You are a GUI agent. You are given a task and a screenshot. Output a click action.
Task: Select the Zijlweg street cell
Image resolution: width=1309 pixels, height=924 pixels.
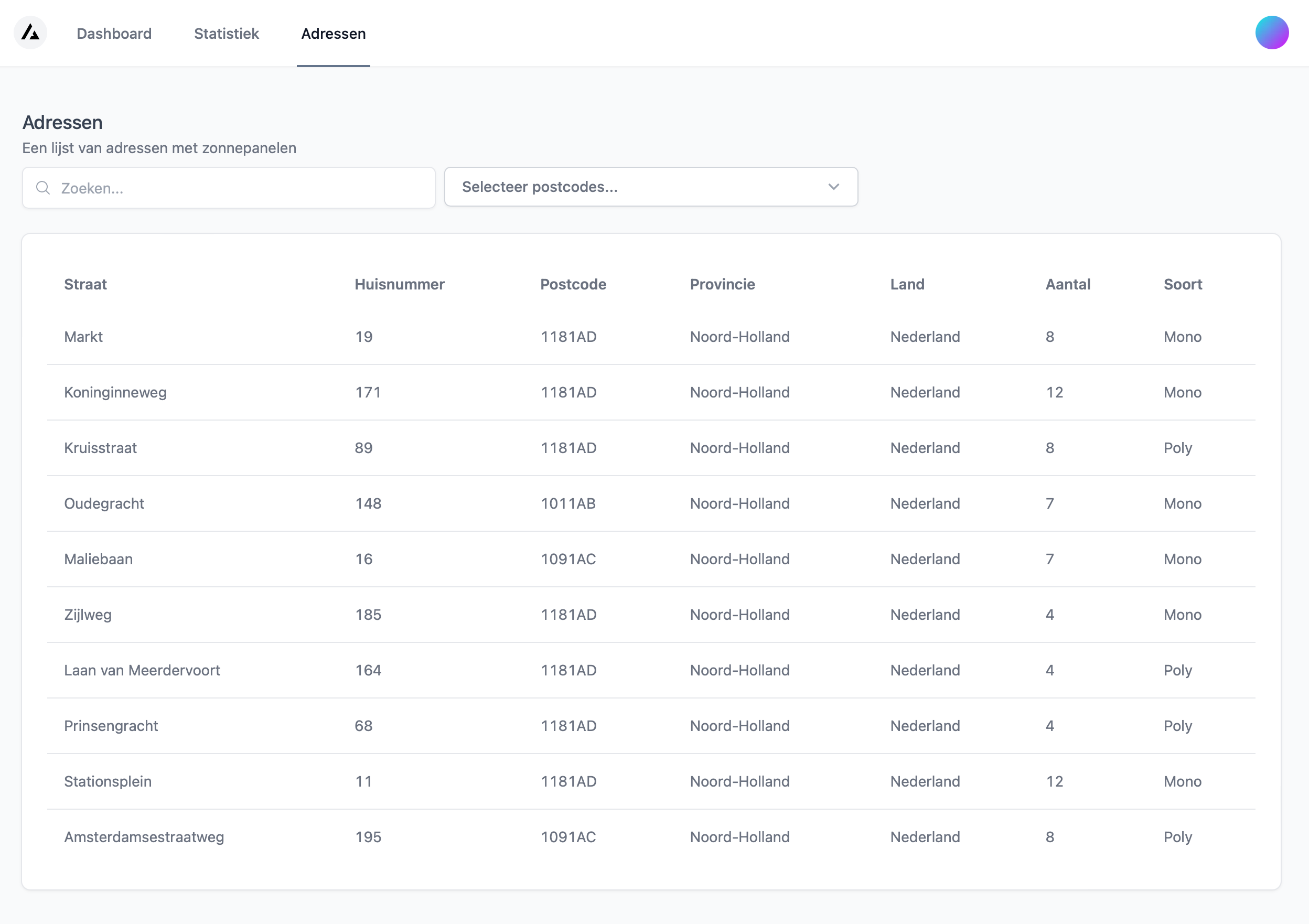click(88, 615)
